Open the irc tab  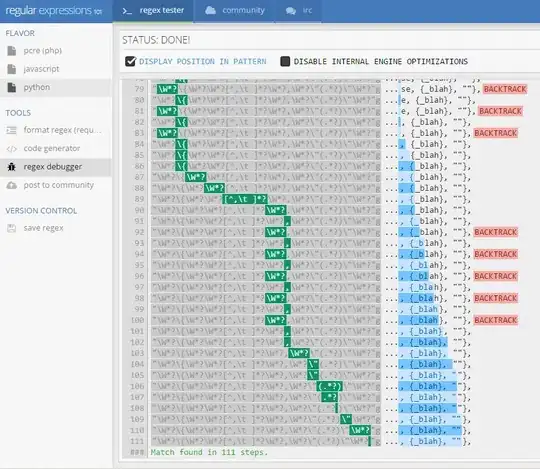[x=299, y=11]
